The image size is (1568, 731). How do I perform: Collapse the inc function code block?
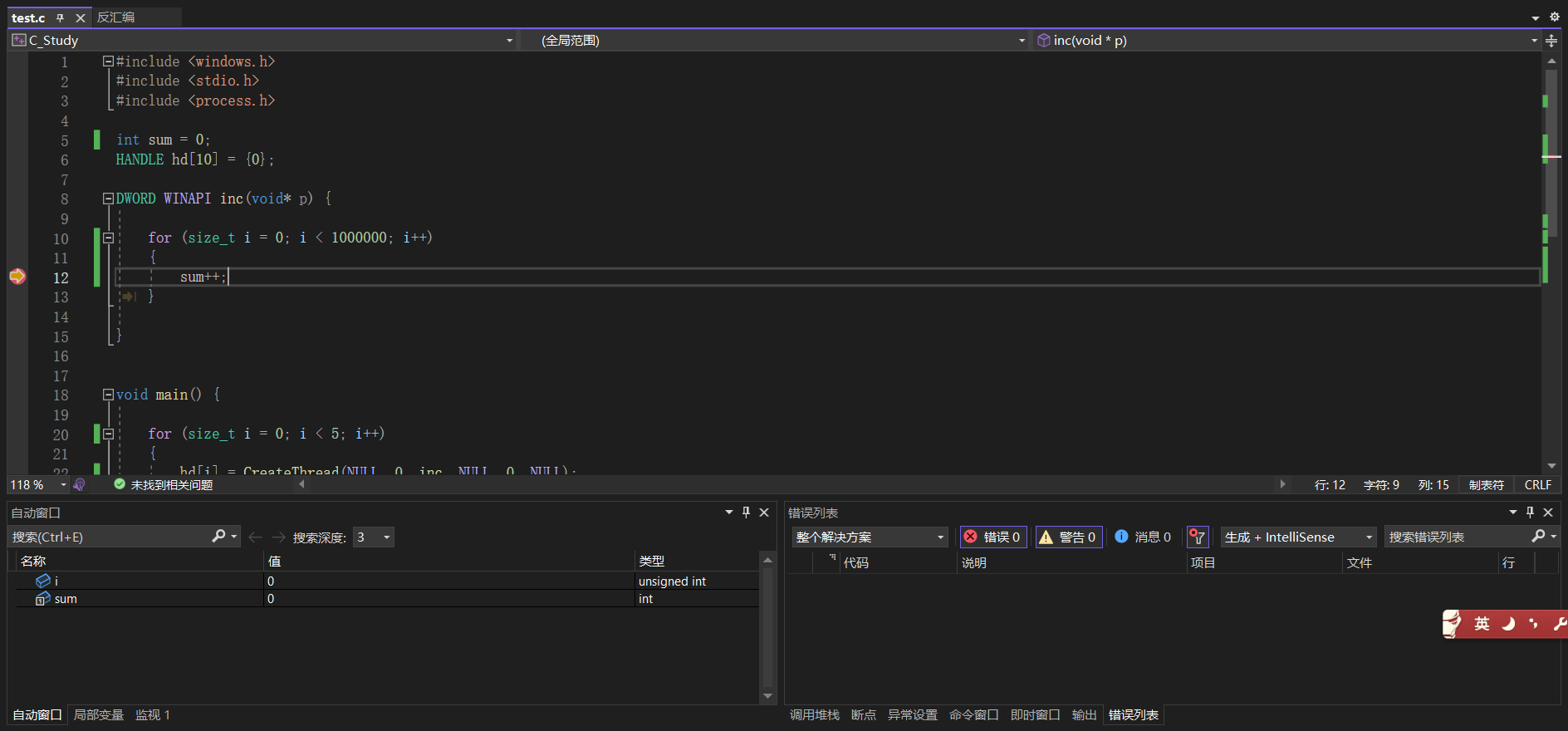[108, 199]
